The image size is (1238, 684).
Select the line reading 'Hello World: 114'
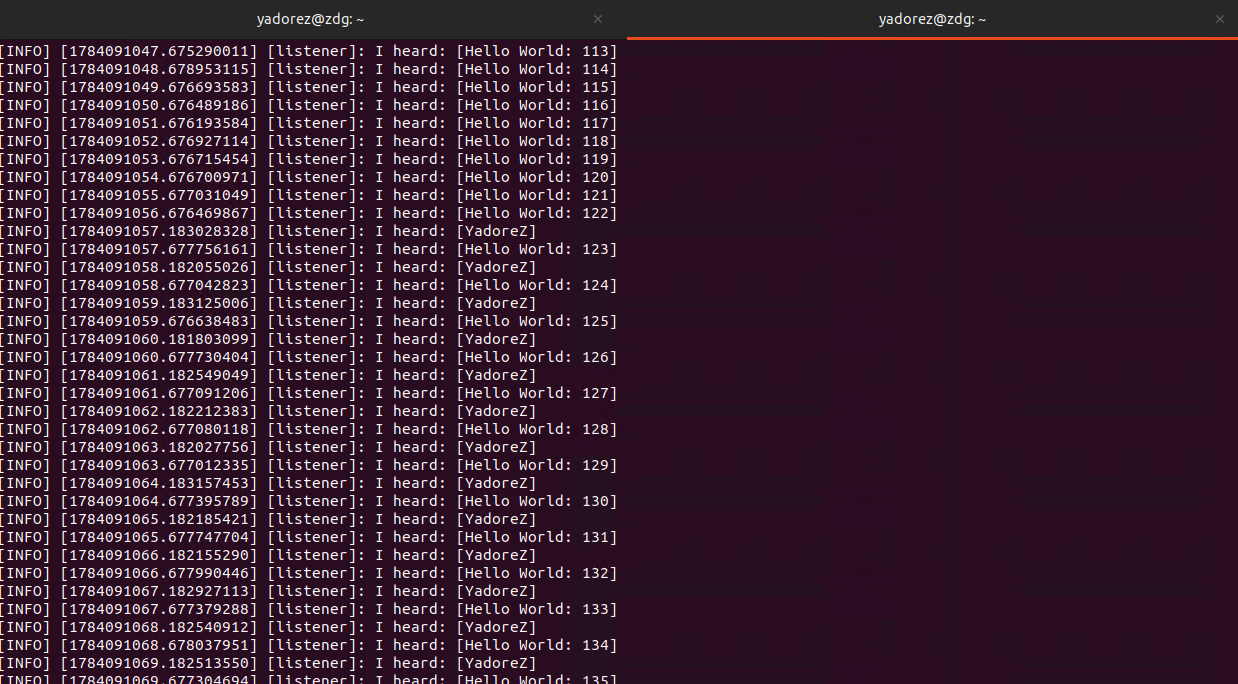click(309, 69)
